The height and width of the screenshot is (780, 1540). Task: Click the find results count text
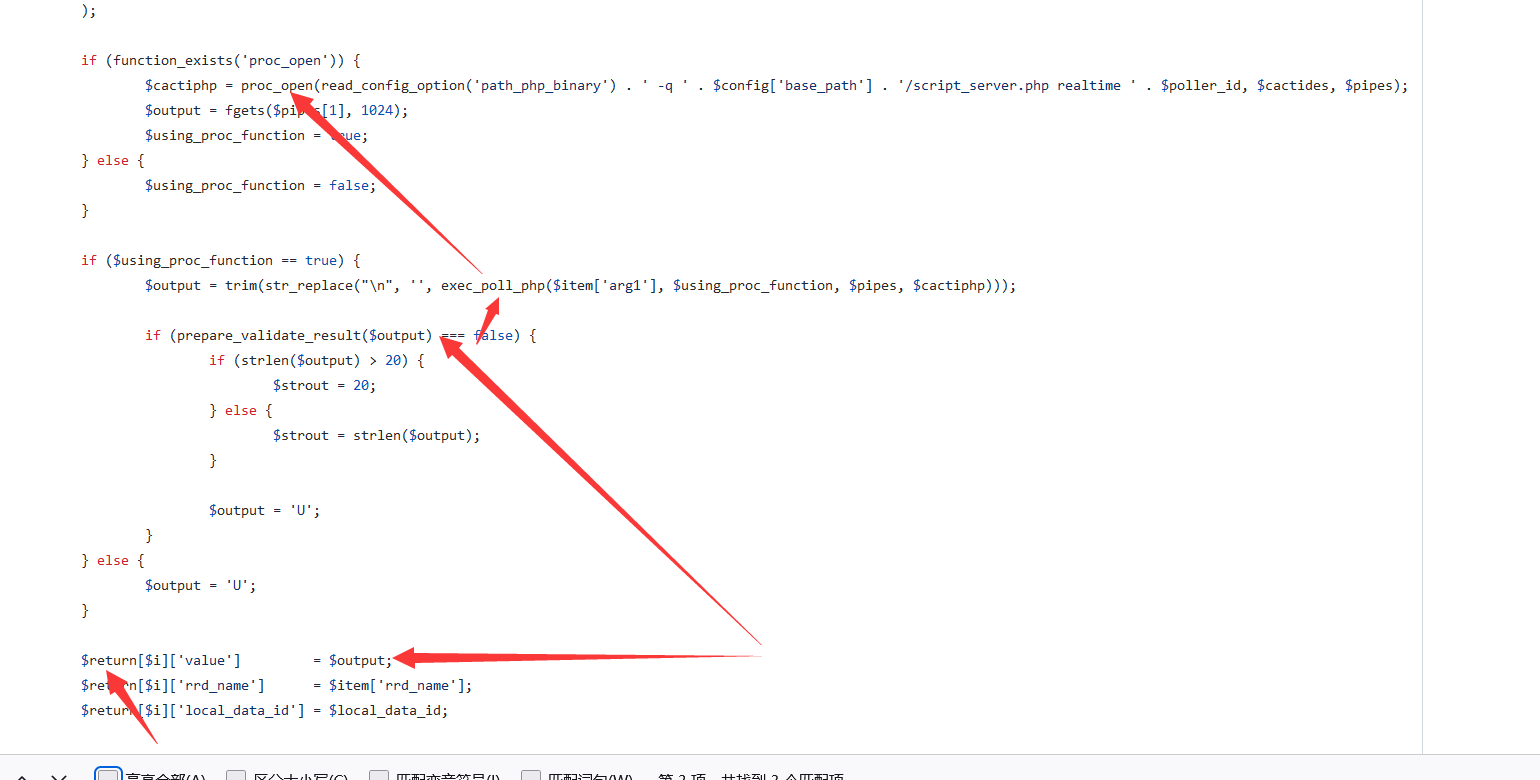click(750, 778)
